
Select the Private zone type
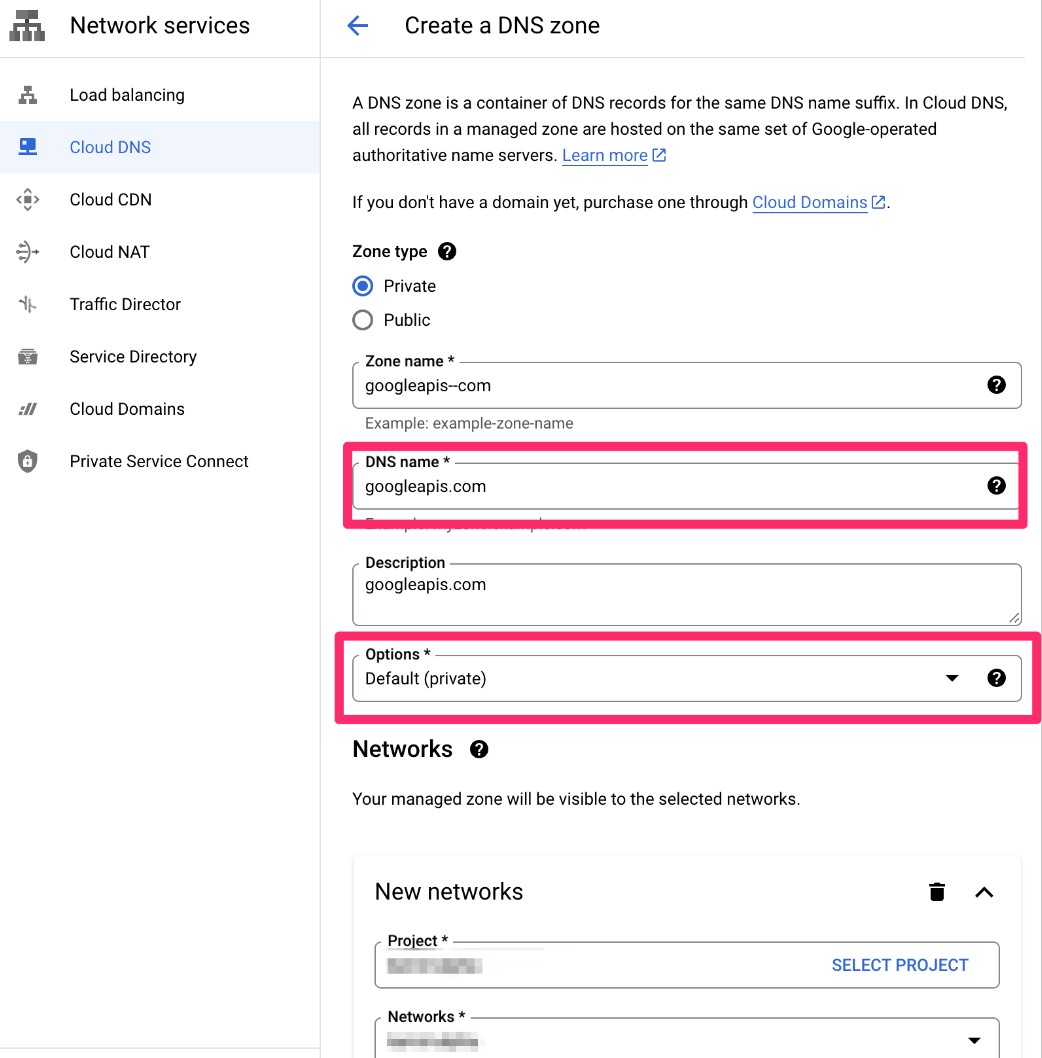point(363,286)
